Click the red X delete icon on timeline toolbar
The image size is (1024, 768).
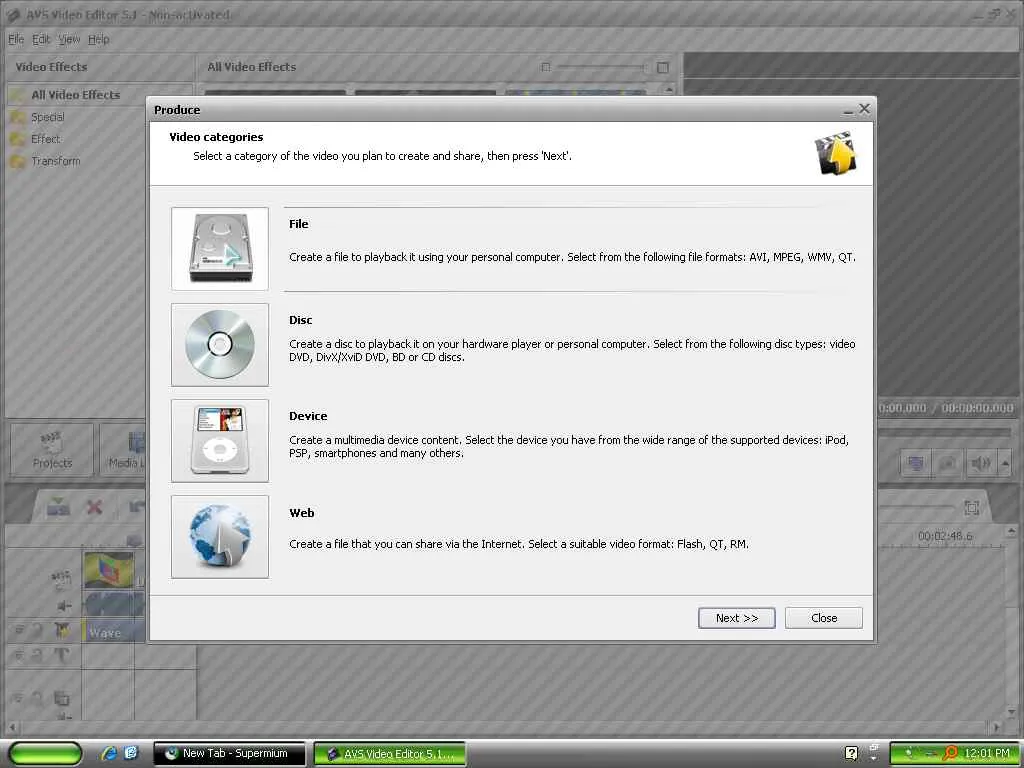[95, 507]
